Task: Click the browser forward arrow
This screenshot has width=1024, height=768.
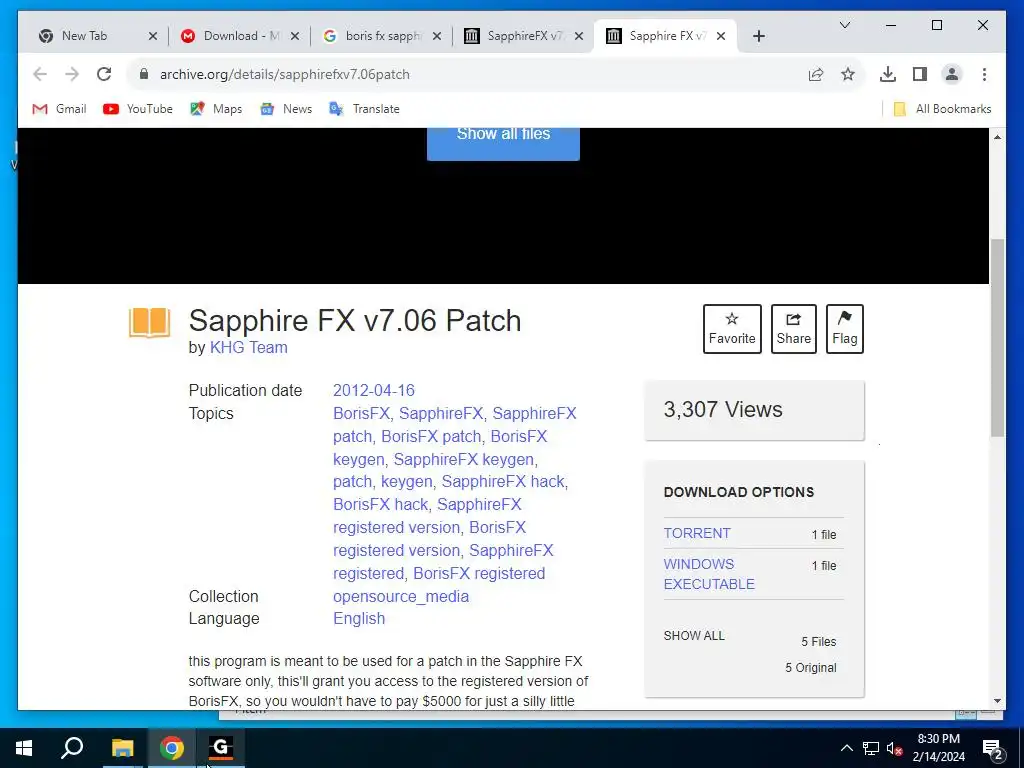Action: tap(72, 74)
